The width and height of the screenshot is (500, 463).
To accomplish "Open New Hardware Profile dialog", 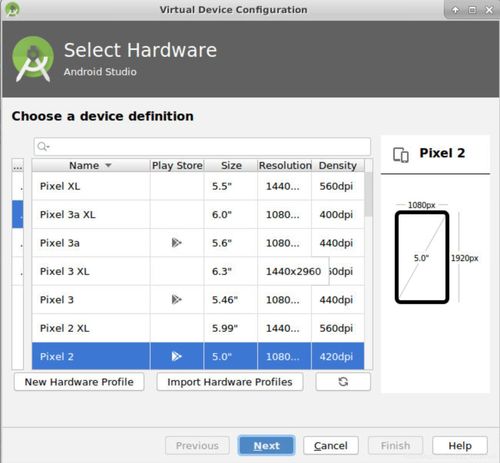I will pos(79,382).
